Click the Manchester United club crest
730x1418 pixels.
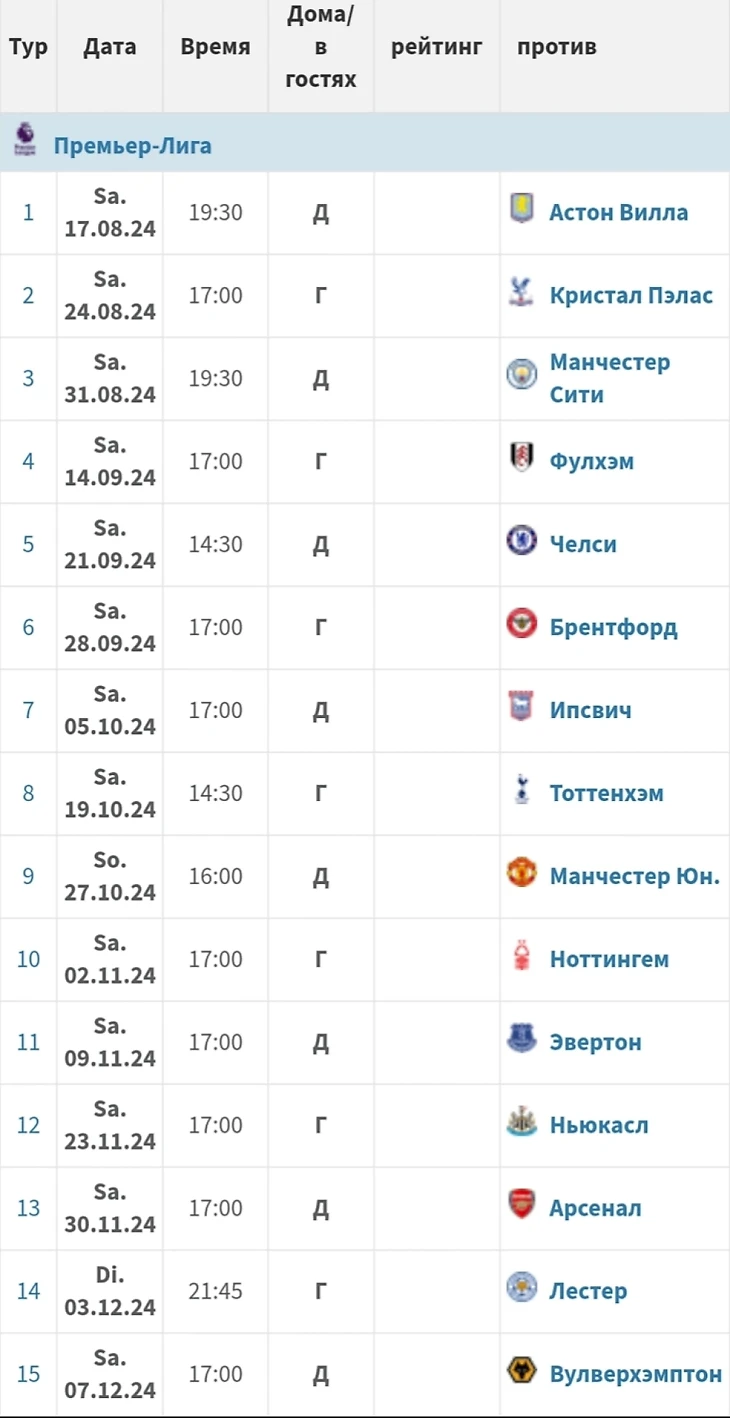point(521,873)
